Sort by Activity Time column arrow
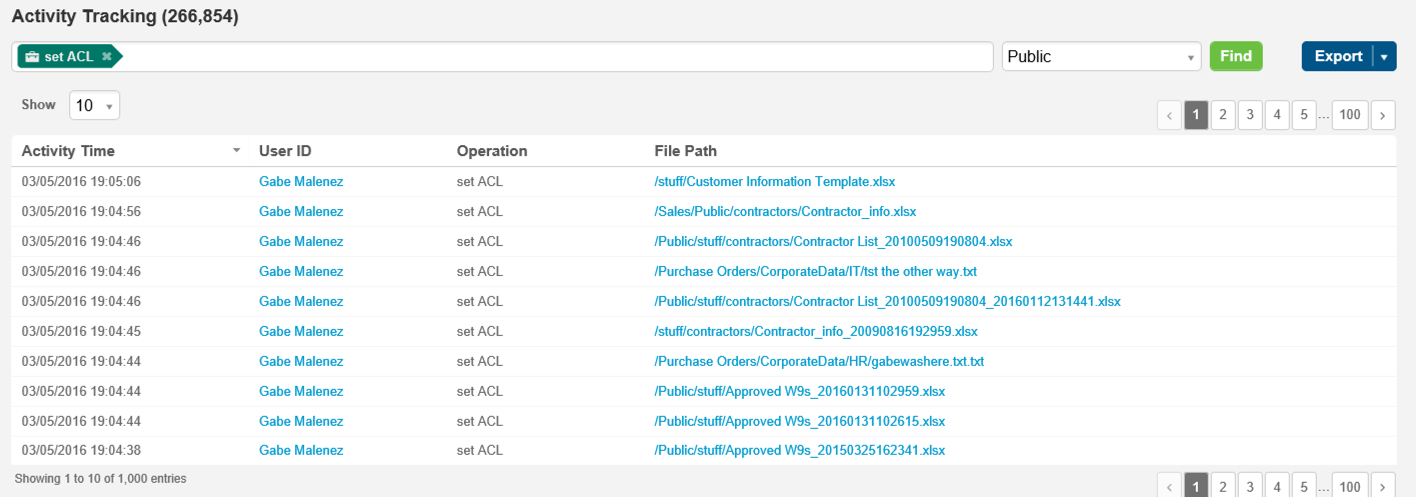Screen dimensions: 1416x497 point(237,151)
